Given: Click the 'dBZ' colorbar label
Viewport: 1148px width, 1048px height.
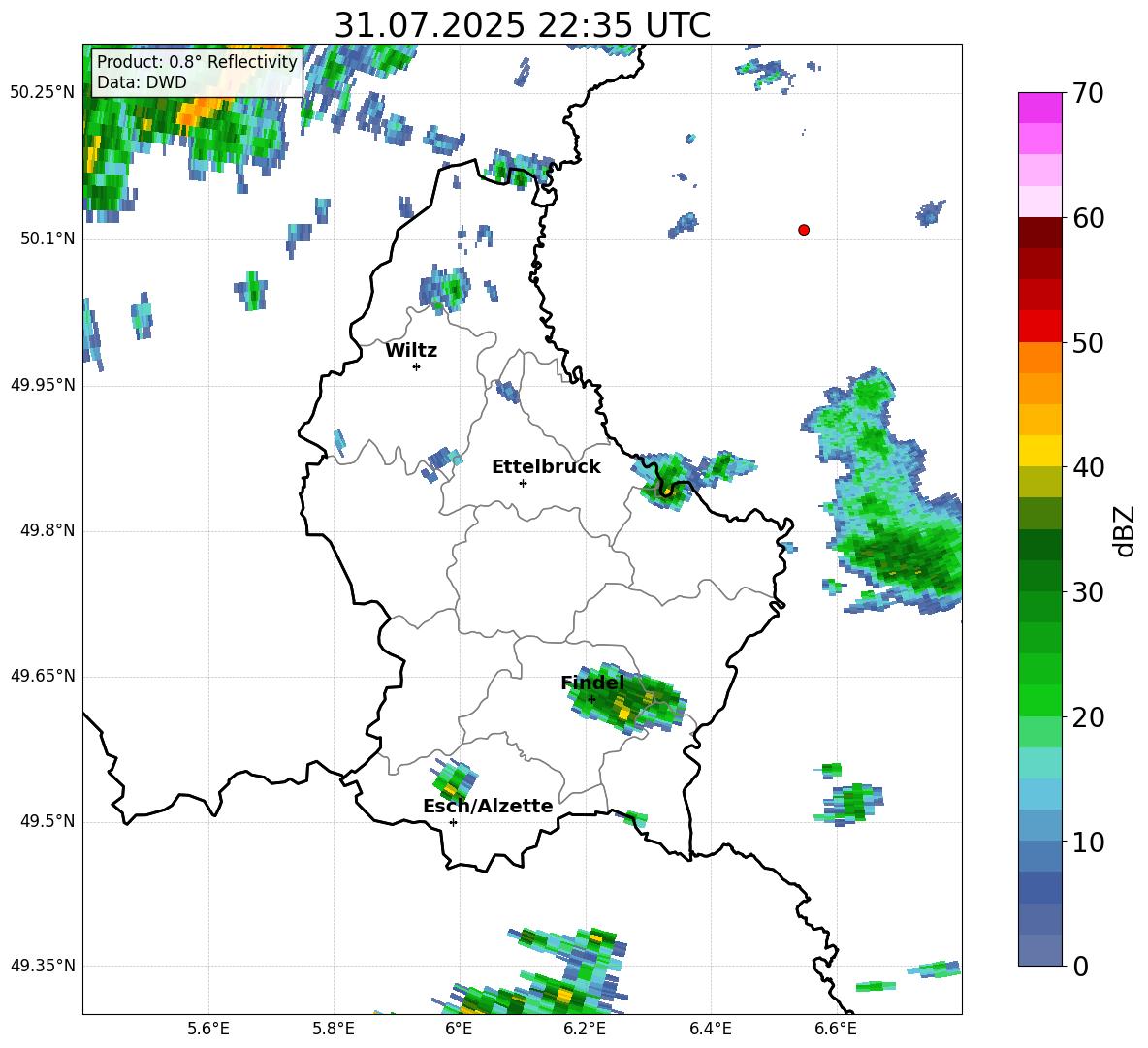Looking at the screenshot, I should (x=1126, y=530).
